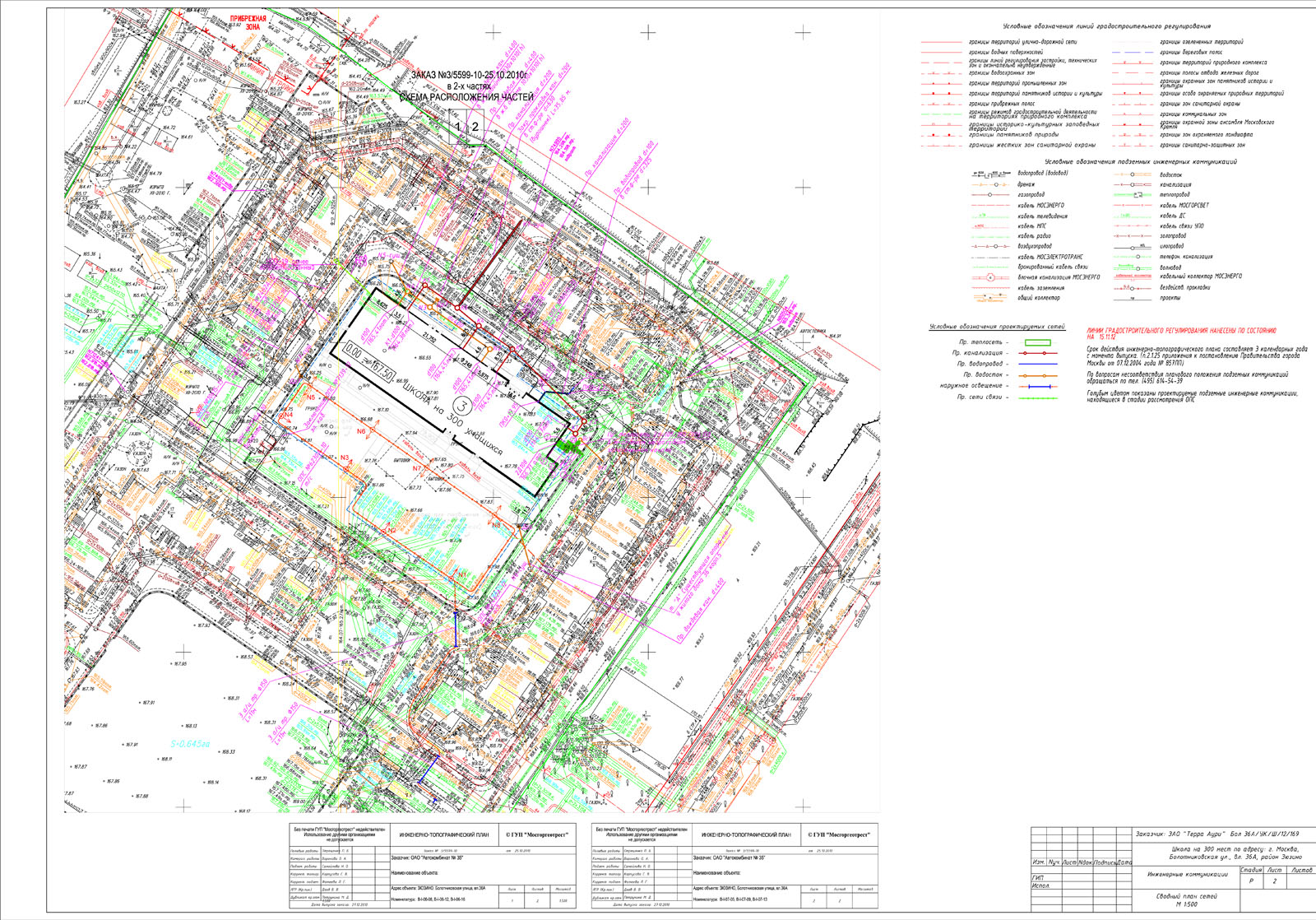Select box 2 in the parts layout scheme
This screenshot has height=920, width=1316.
click(475, 127)
